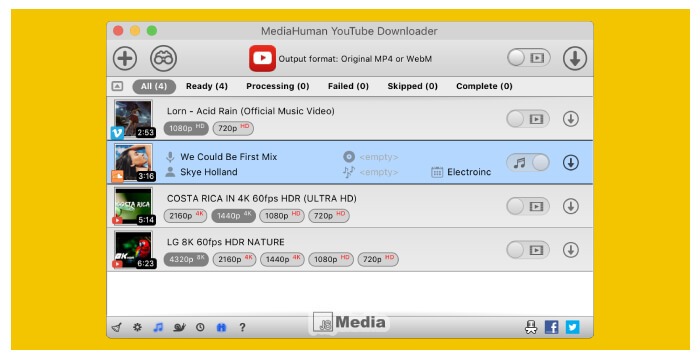Toggle video/audio switch for Lorn Acid Rain
The width and height of the screenshot is (700, 360).
point(528,119)
